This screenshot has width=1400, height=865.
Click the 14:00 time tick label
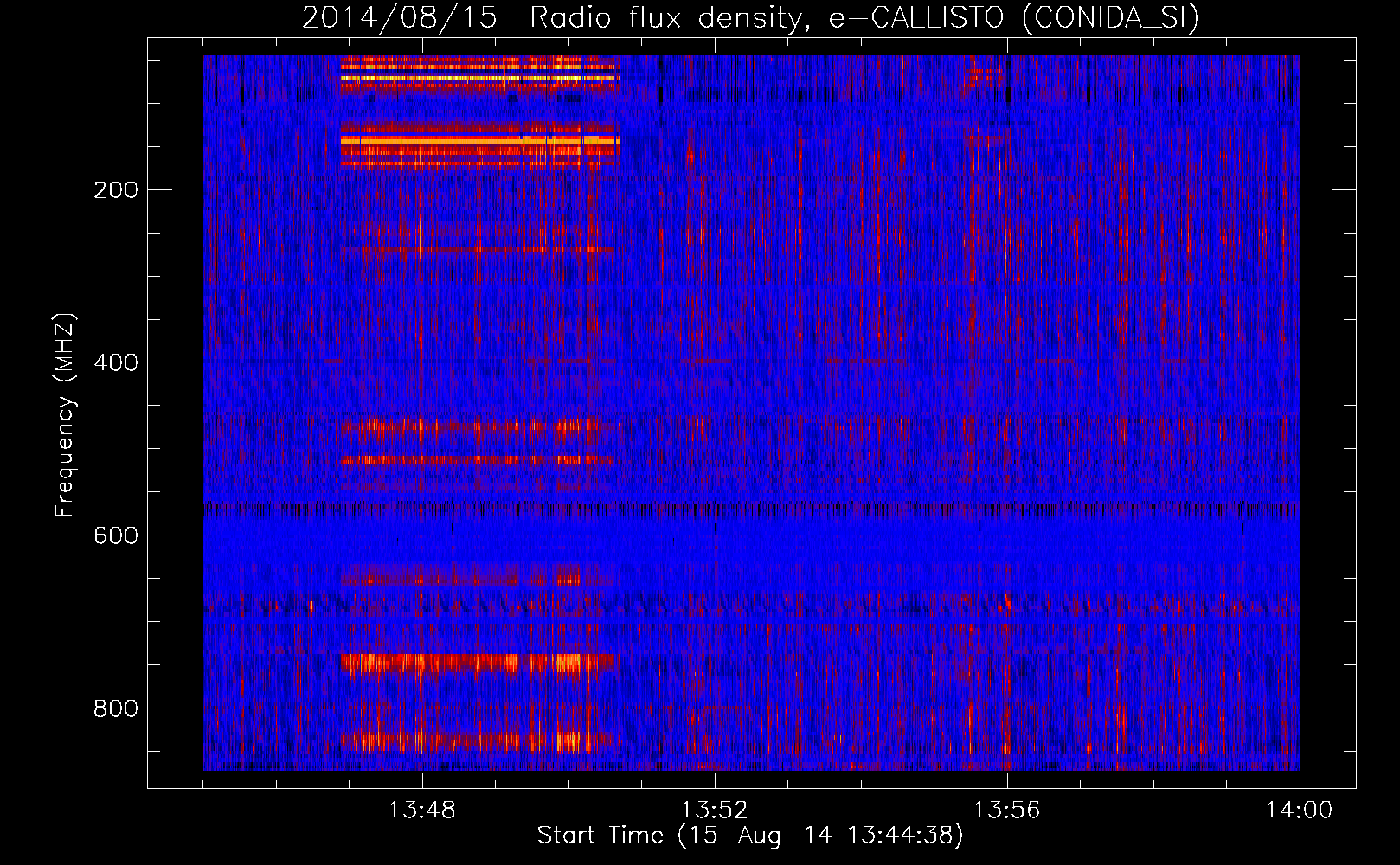pos(1300,811)
